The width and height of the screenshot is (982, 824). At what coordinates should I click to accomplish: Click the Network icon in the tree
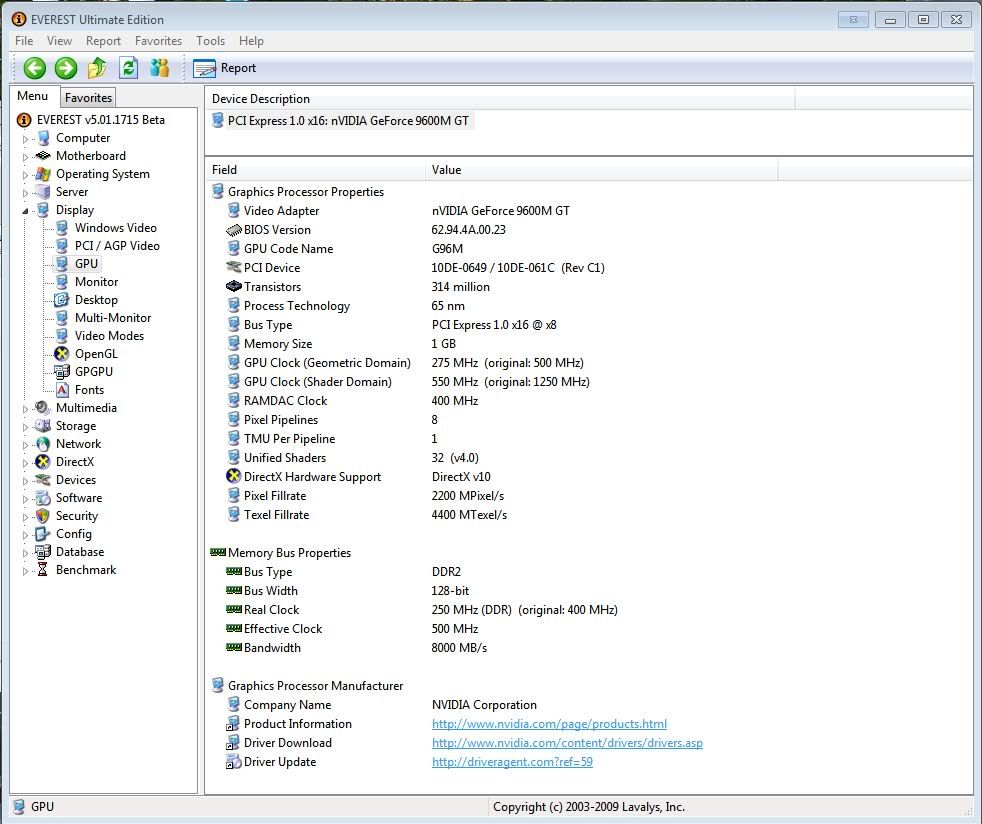pyautogui.click(x=43, y=444)
